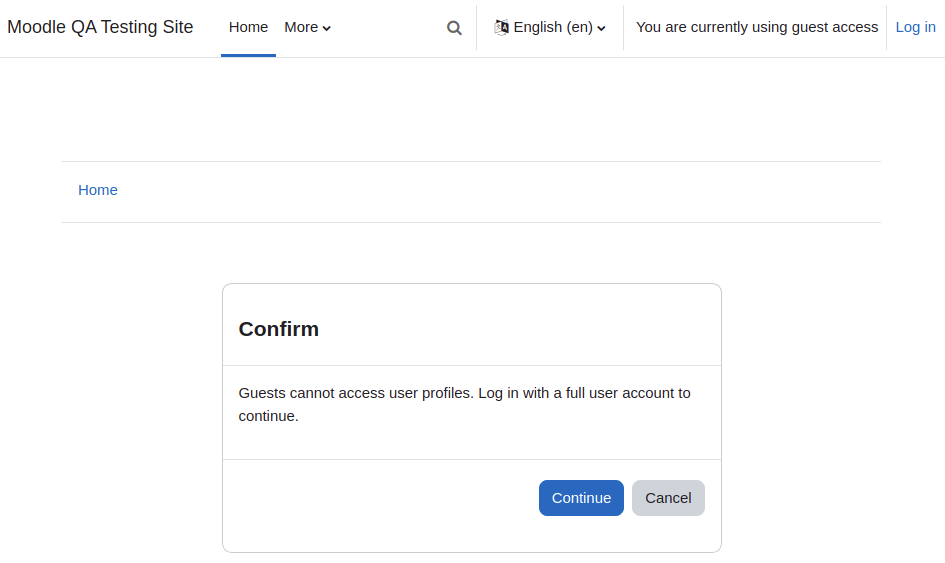Open the English (en) language dropdown
The height and width of the screenshot is (563, 945).
click(x=550, y=27)
